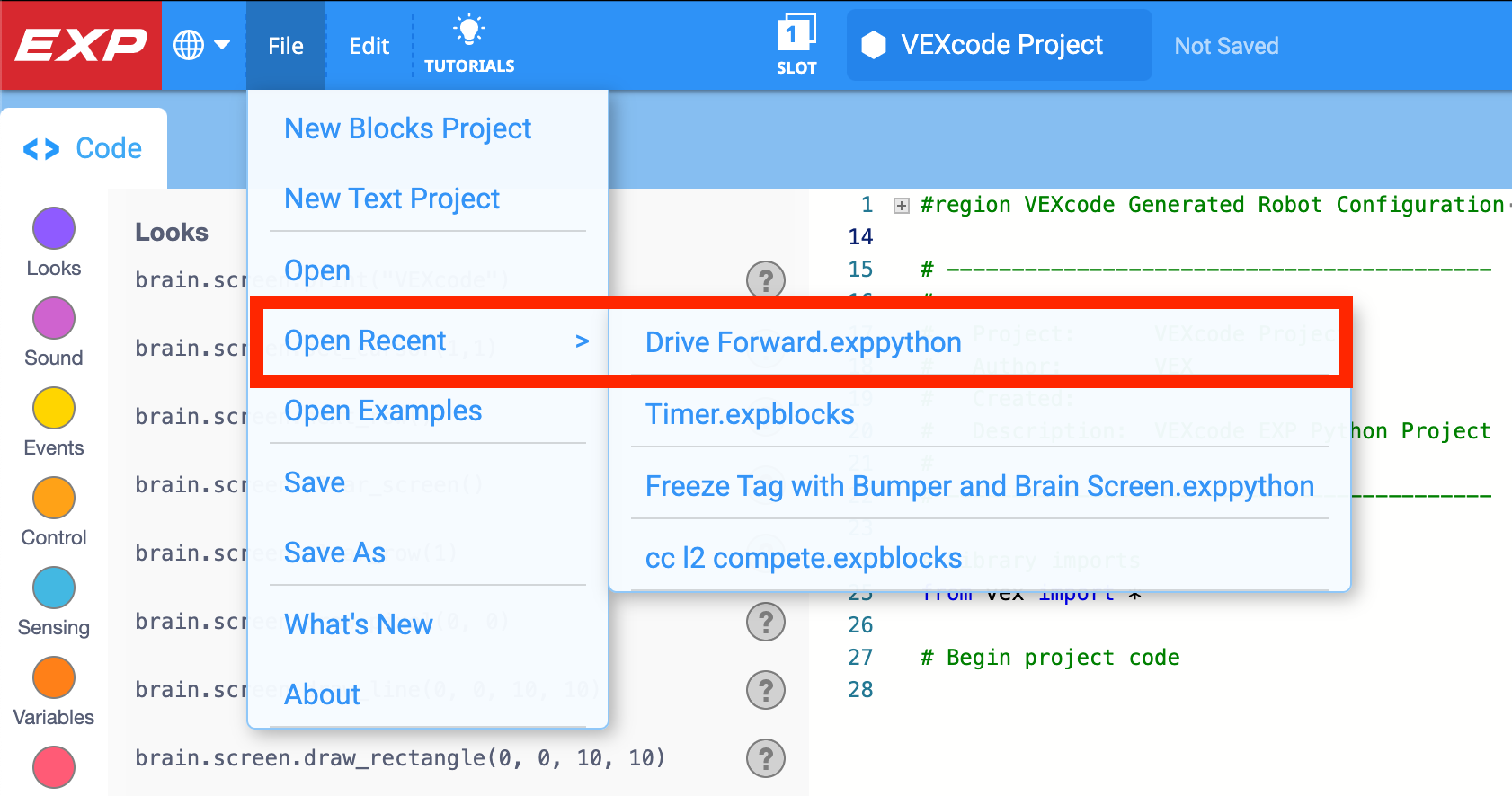Open help for brain.screen.draw_rectangle command
Viewport: 1512px width, 796px height.
[x=766, y=758]
